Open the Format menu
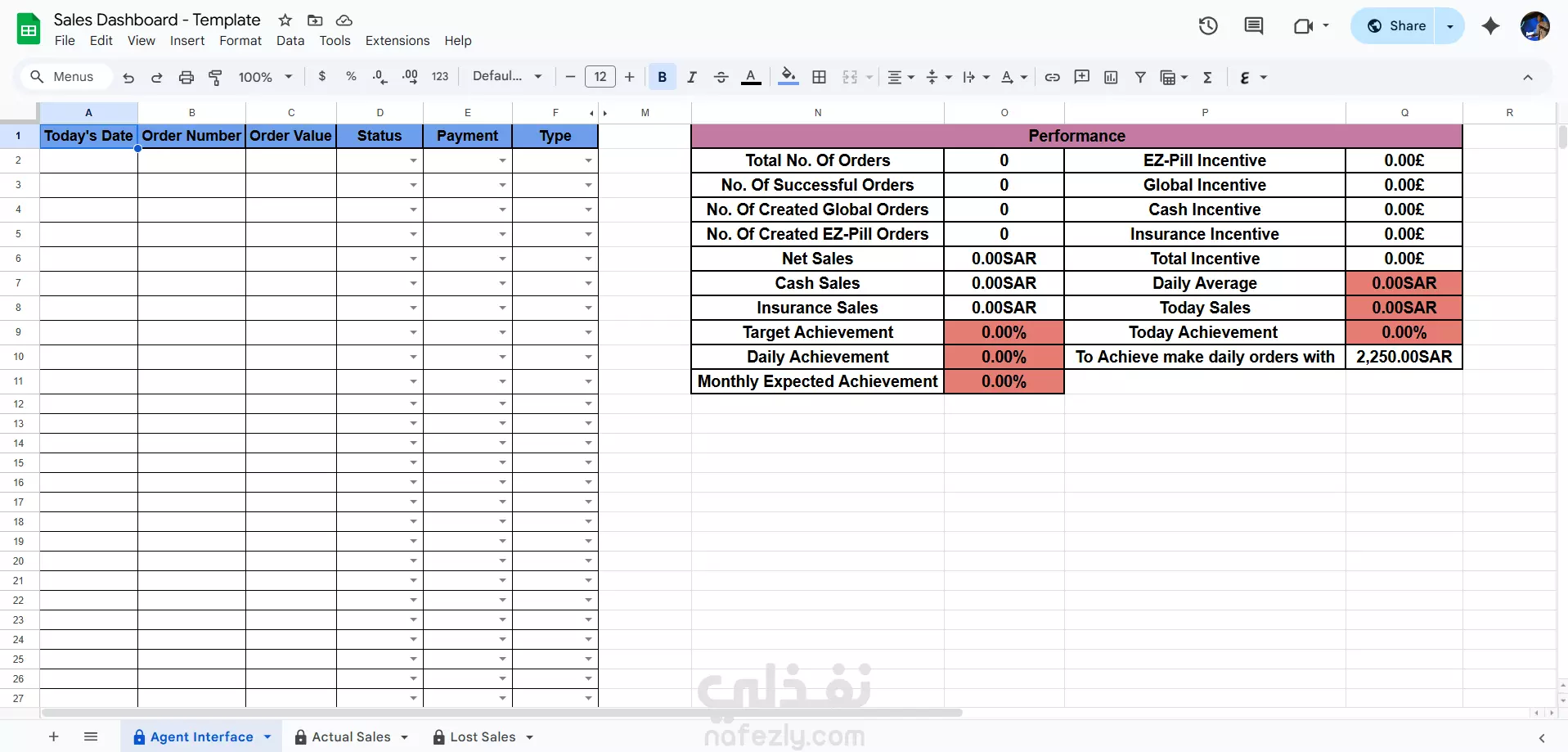 pyautogui.click(x=240, y=41)
